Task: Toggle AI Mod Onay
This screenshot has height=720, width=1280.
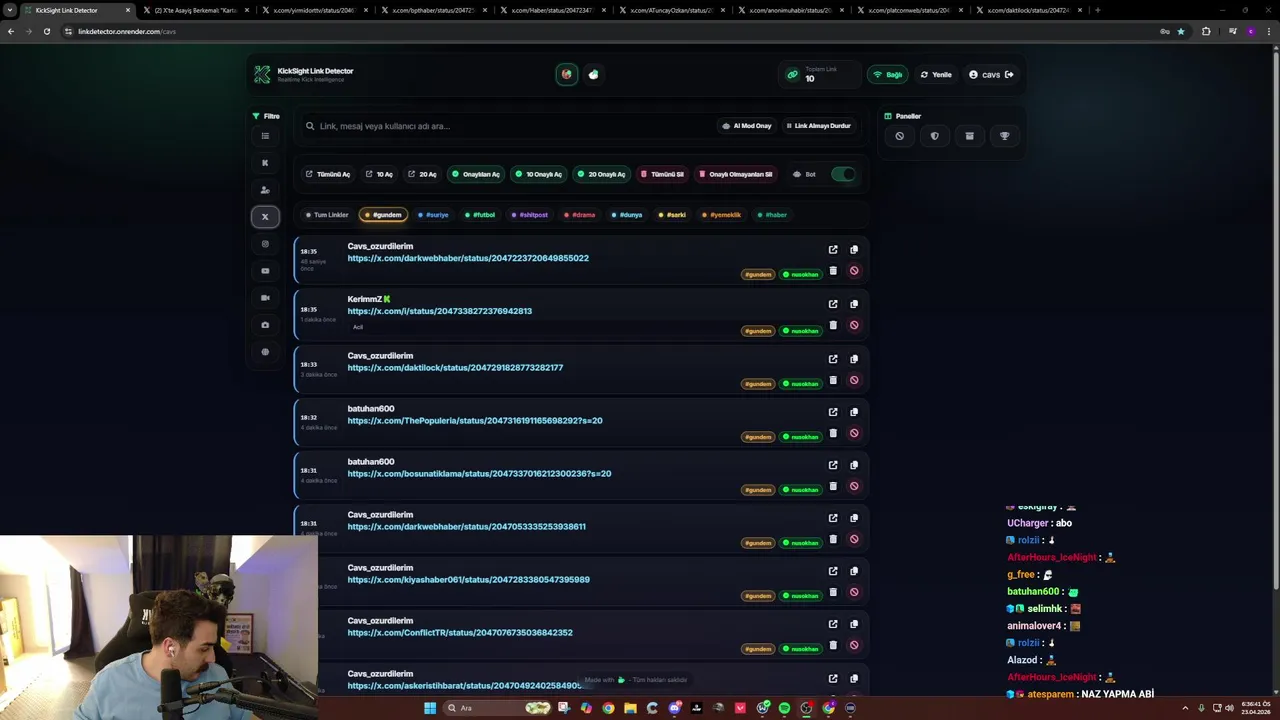Action: tap(747, 126)
